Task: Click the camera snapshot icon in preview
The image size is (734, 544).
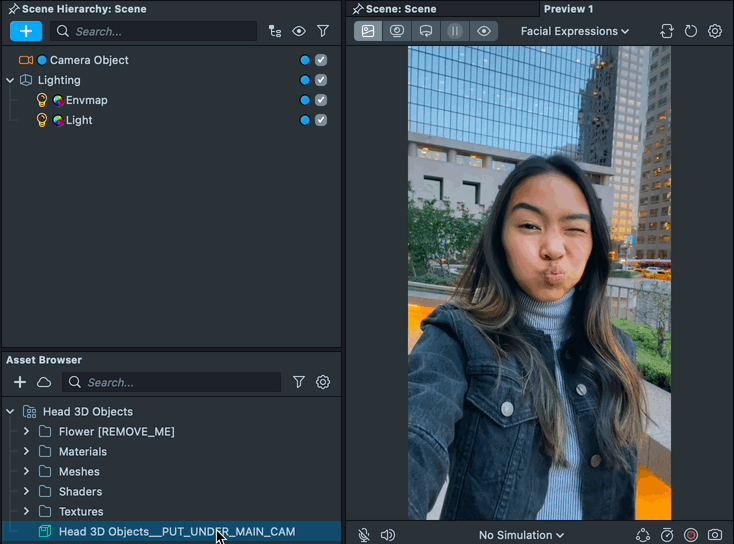Action: click(715, 535)
